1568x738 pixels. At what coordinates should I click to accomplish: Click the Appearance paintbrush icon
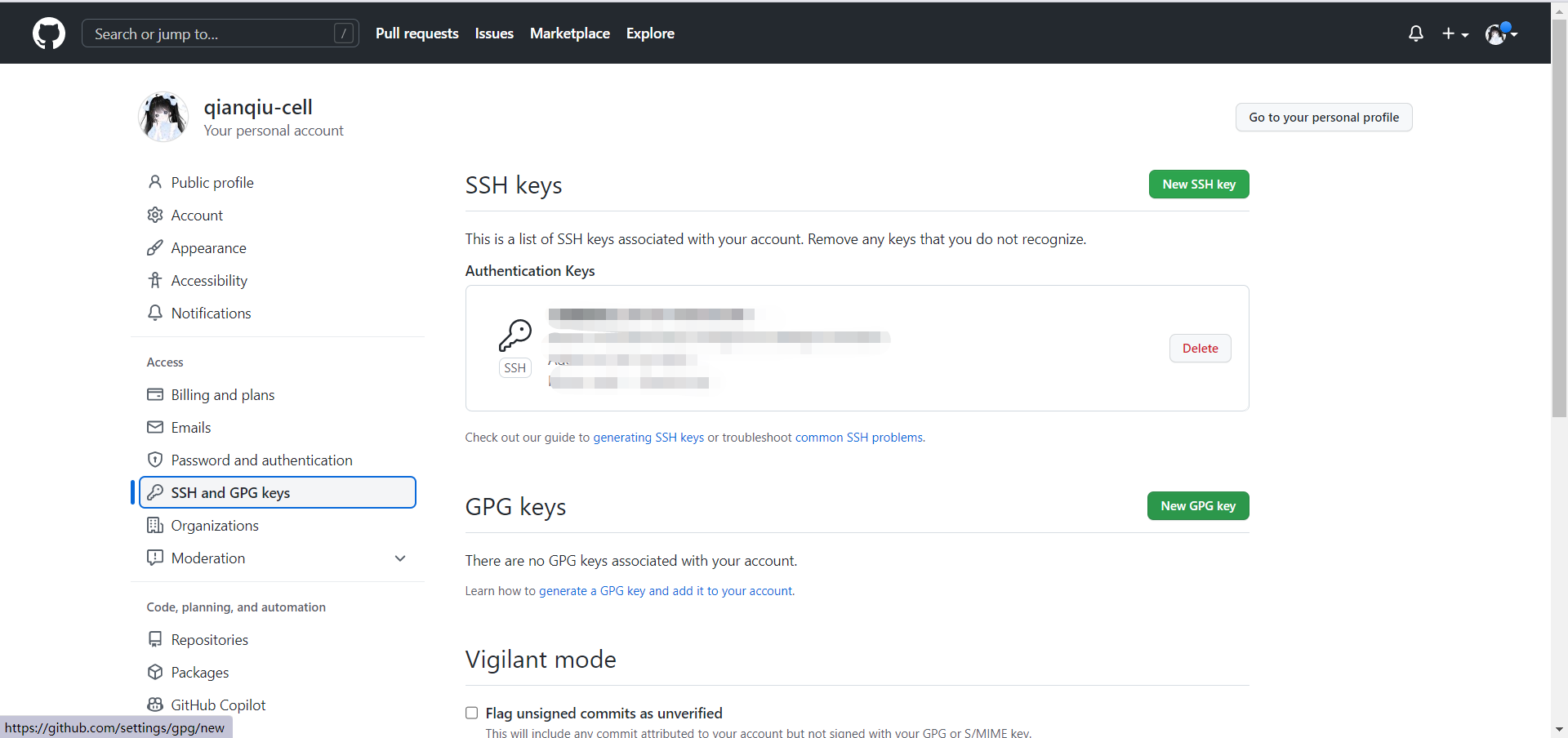pos(155,247)
